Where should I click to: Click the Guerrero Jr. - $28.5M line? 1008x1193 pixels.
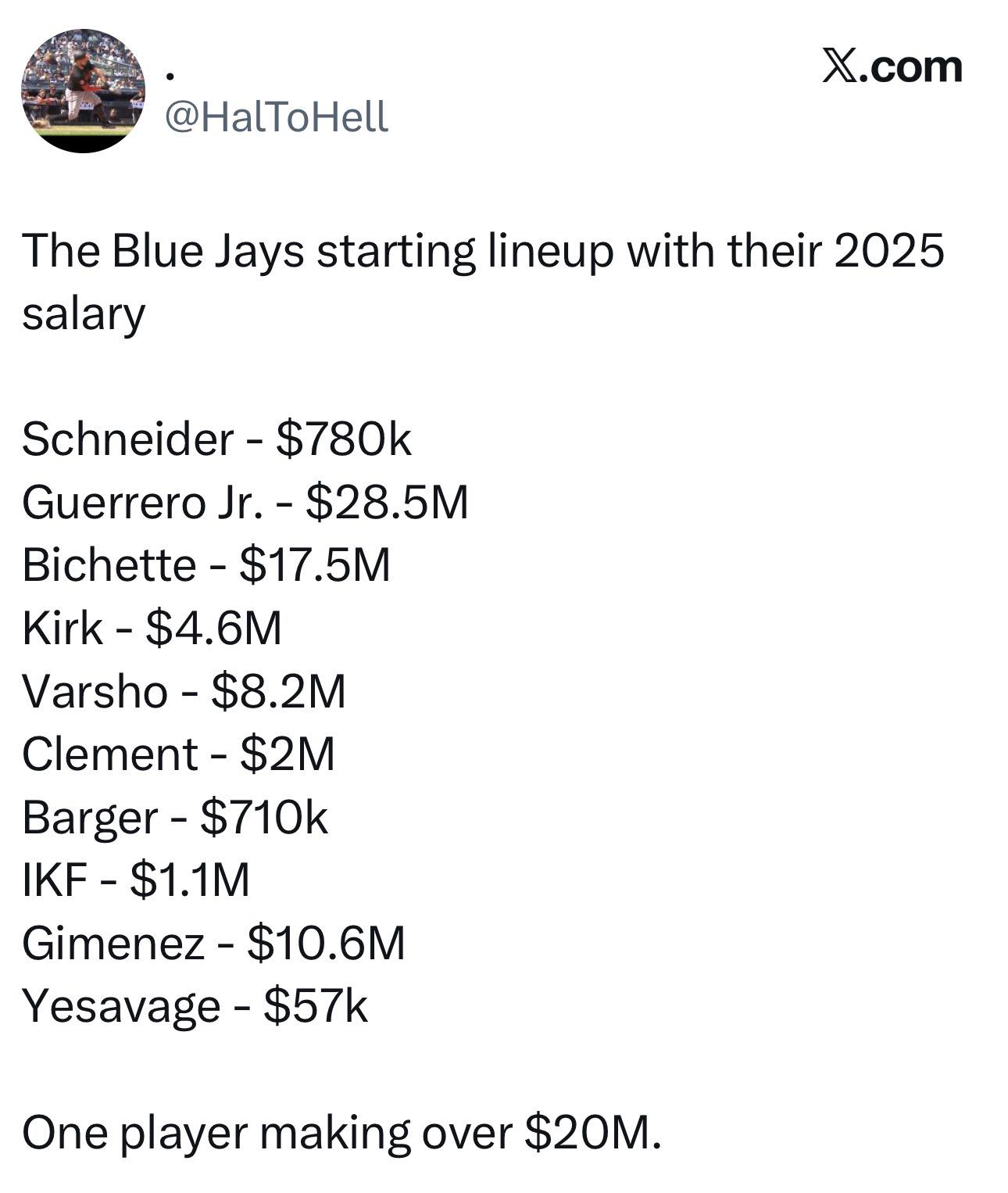click(x=245, y=502)
